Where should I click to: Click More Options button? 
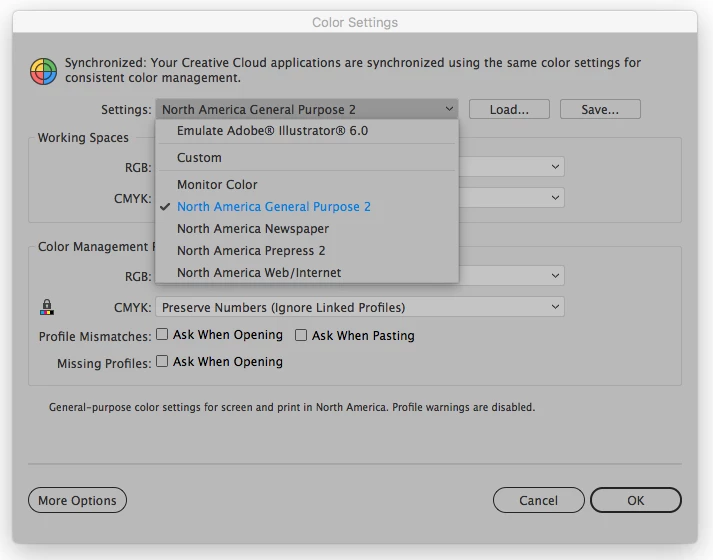click(x=77, y=500)
